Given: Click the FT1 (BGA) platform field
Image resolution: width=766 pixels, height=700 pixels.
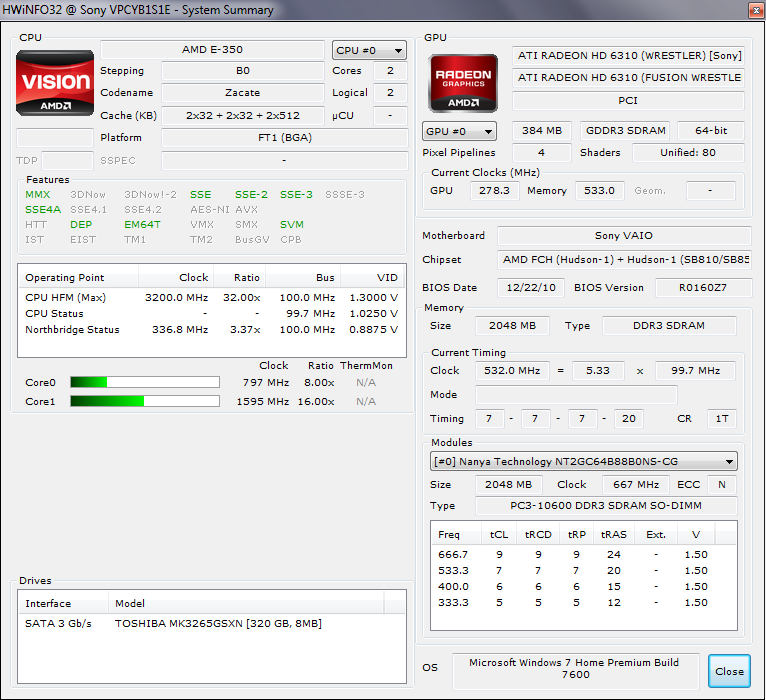Looking at the screenshot, I should 285,137.
